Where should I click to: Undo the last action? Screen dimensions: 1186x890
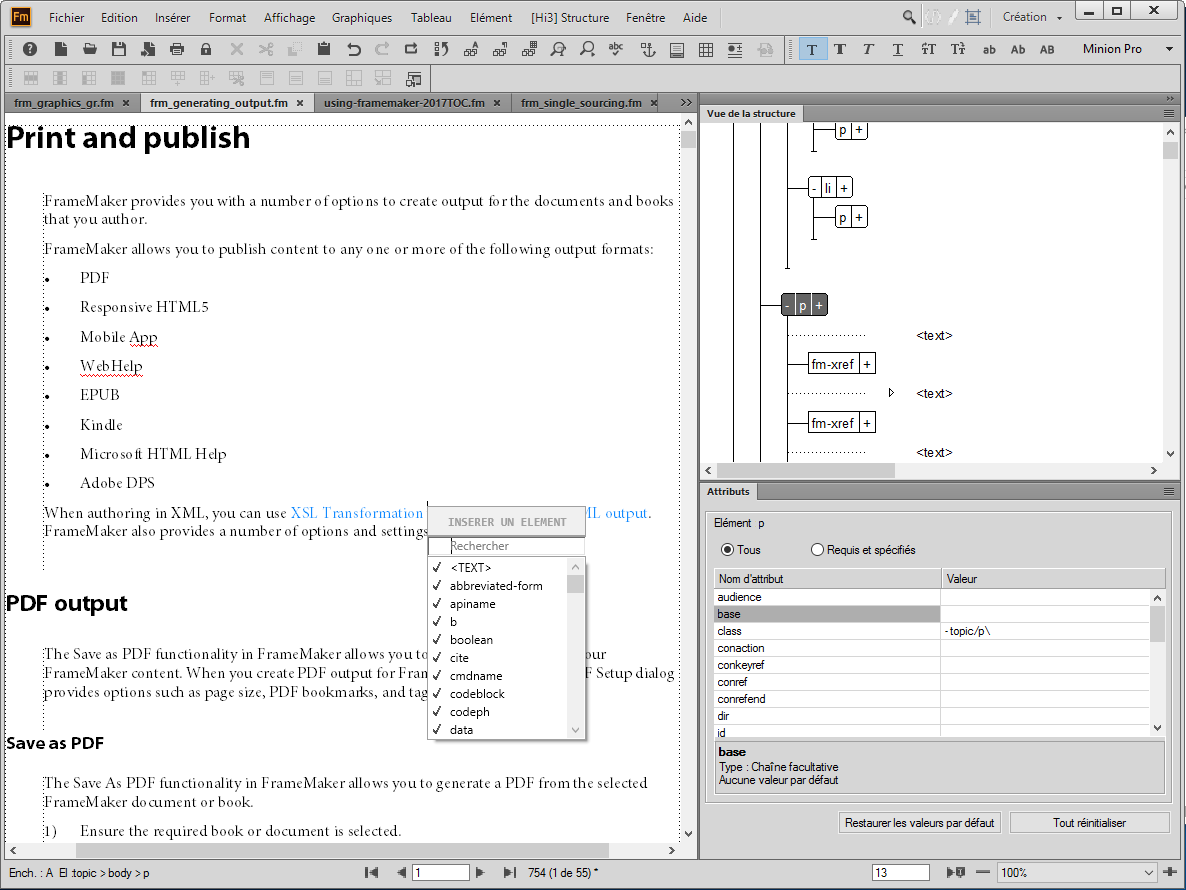tap(354, 49)
